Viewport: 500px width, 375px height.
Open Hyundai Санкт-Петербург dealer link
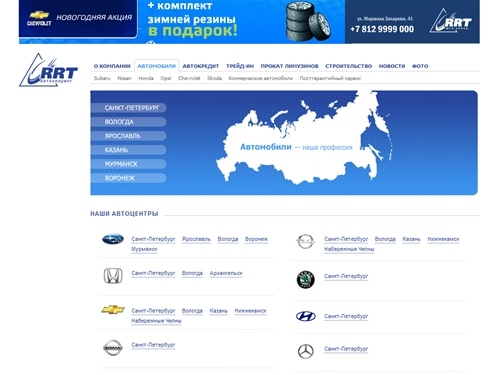tap(346, 316)
